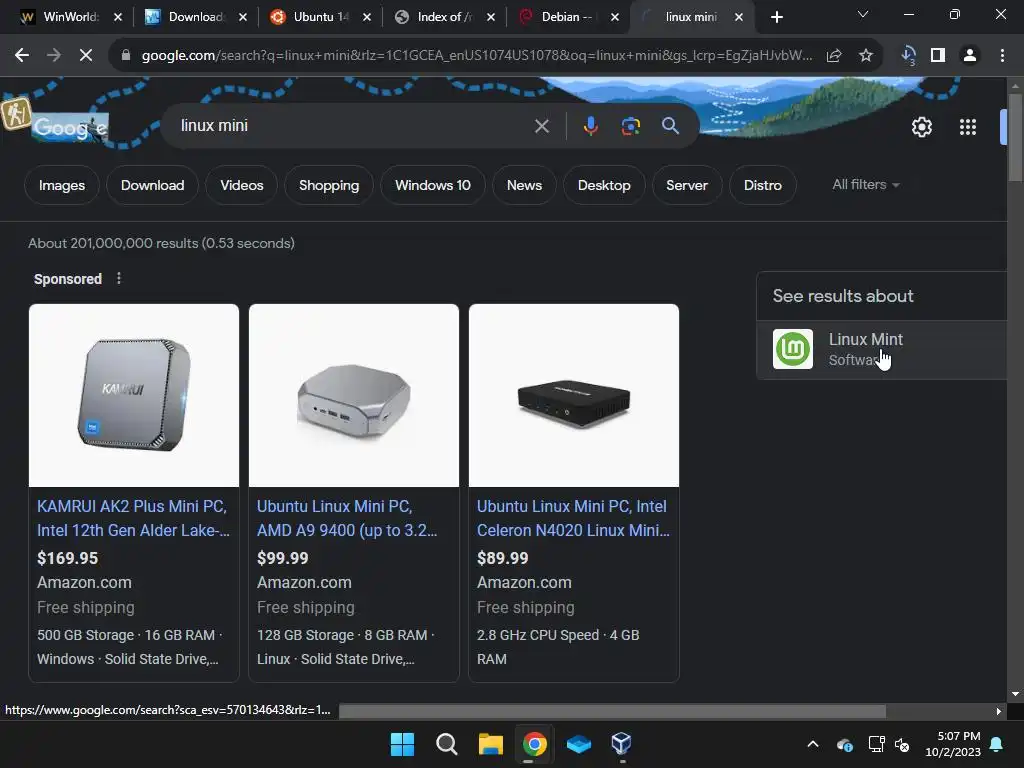Open KAMRUI AK2 Plus Mini PC link
The height and width of the screenshot is (768, 1024).
click(133, 518)
